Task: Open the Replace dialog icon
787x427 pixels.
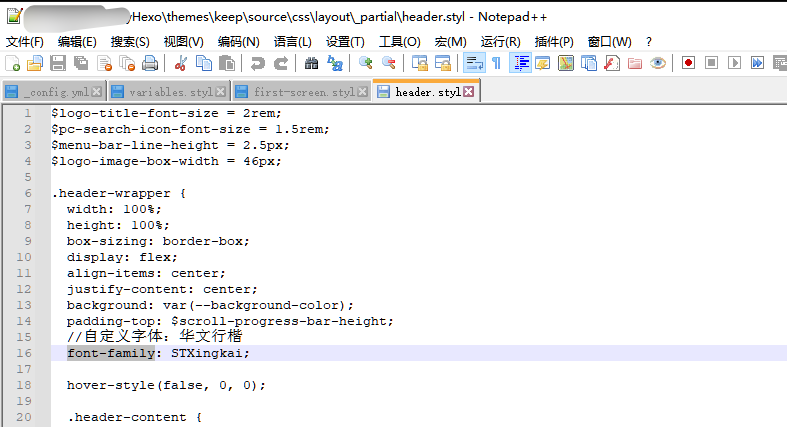Action: (334, 63)
